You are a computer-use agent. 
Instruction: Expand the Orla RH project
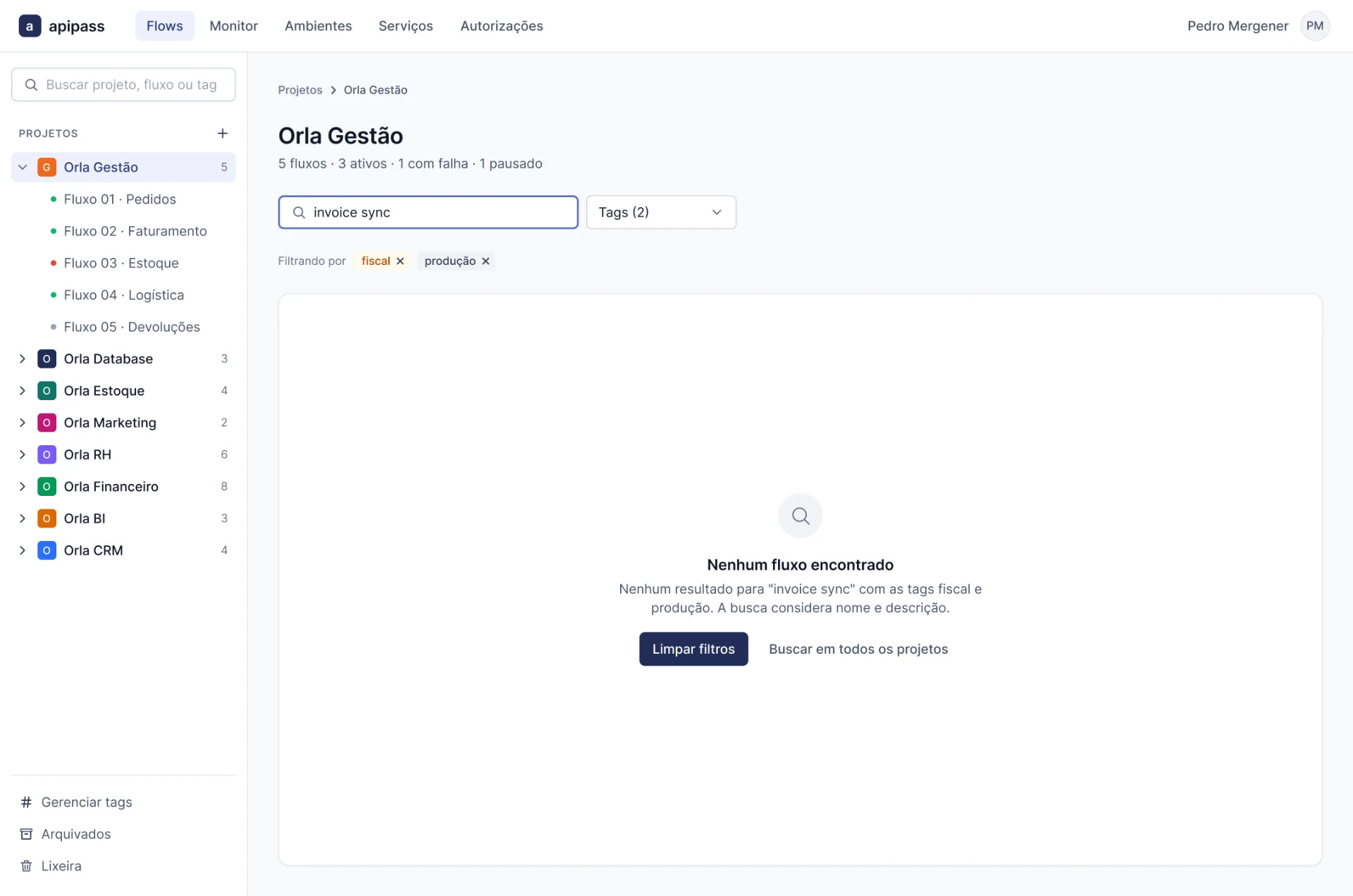point(23,454)
